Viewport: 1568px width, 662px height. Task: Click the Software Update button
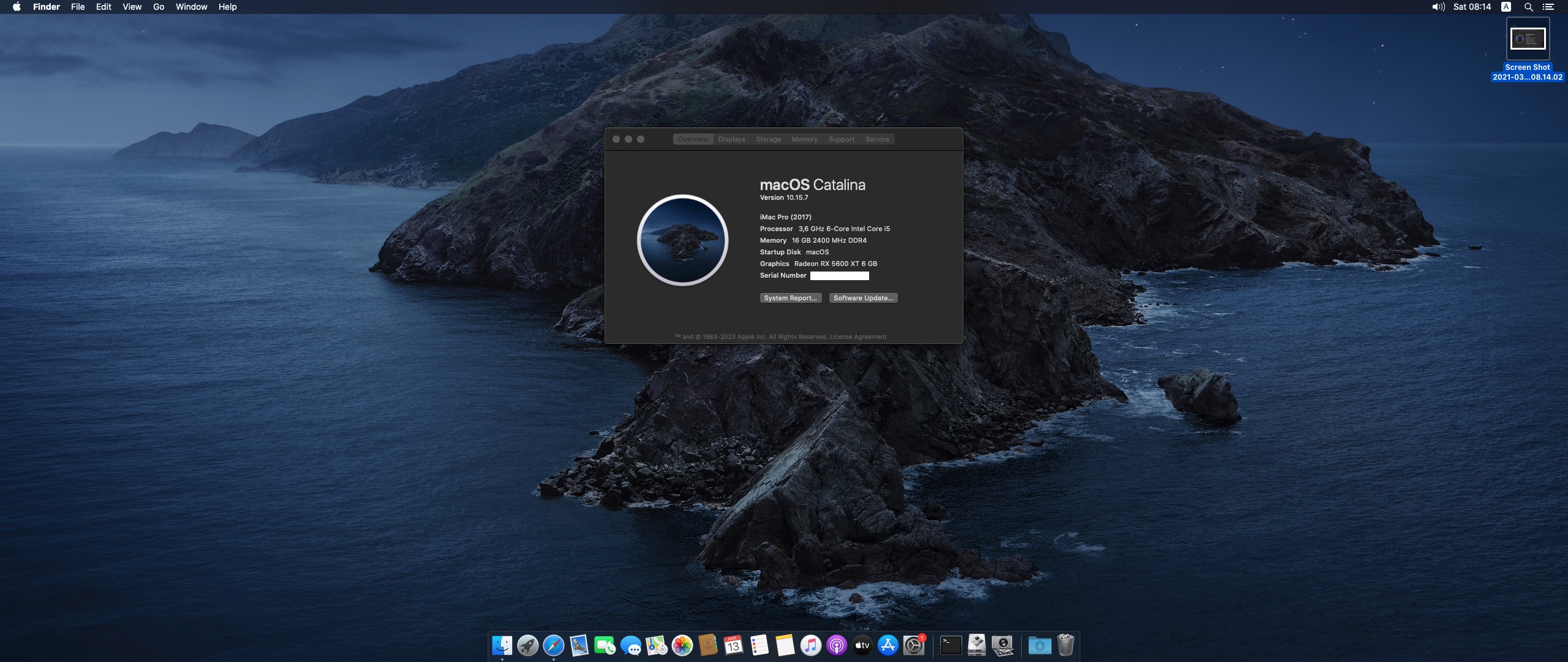[863, 298]
